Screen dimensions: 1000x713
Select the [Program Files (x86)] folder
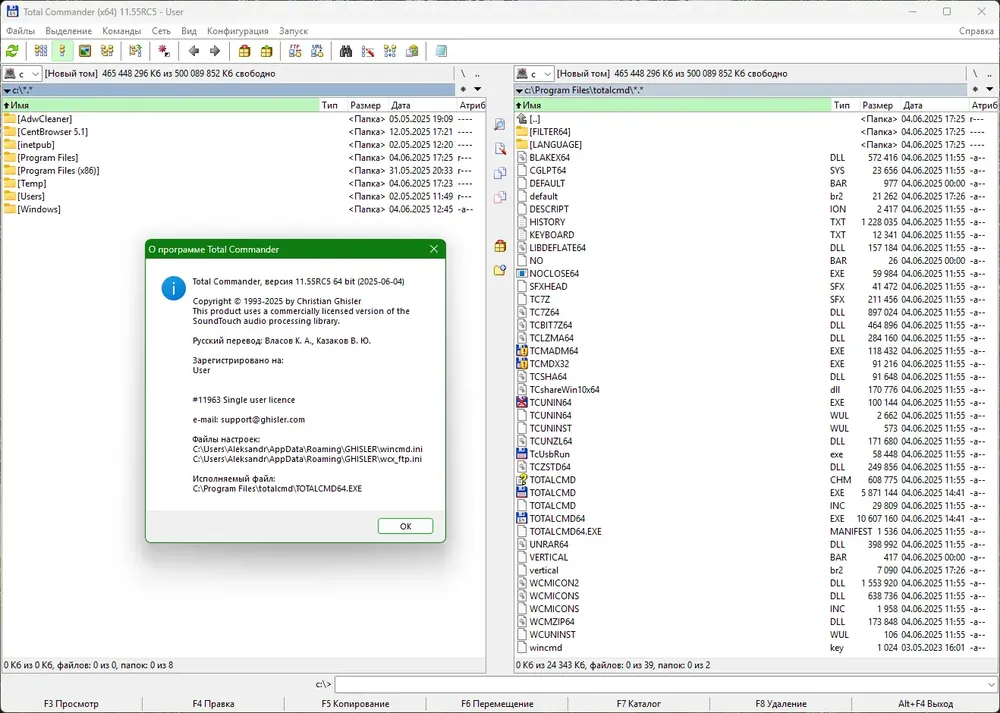click(x=244, y=170)
